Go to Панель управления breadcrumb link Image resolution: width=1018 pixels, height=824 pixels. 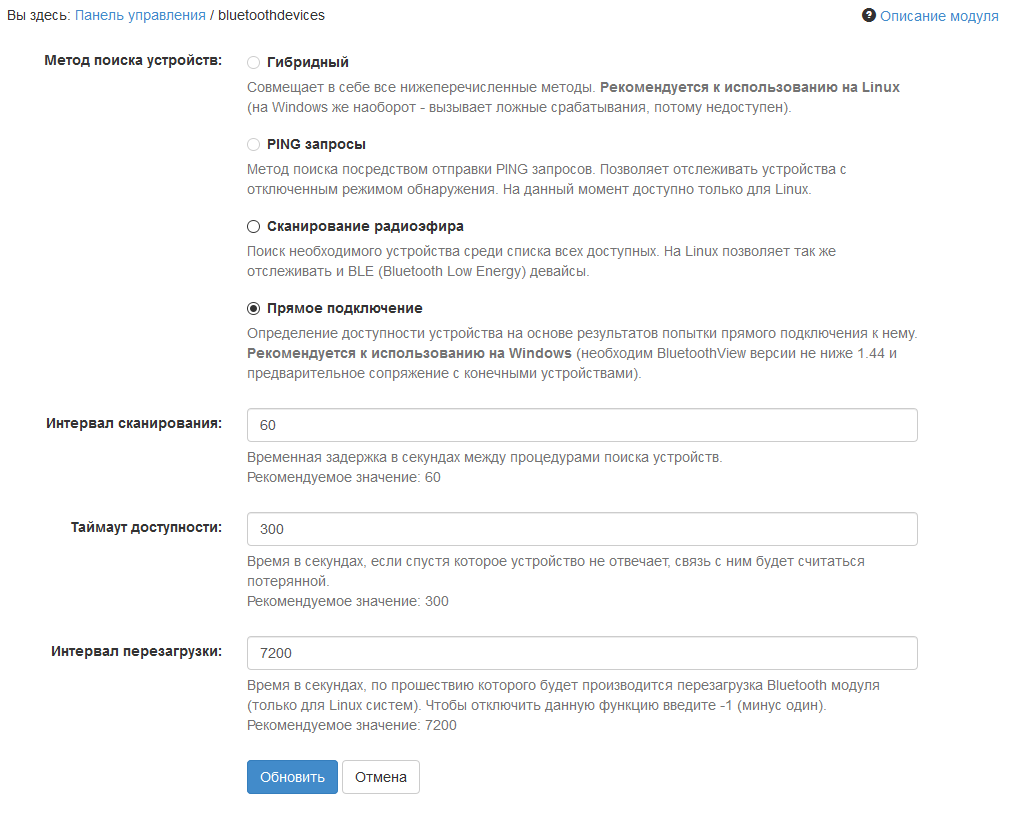[x=140, y=16]
